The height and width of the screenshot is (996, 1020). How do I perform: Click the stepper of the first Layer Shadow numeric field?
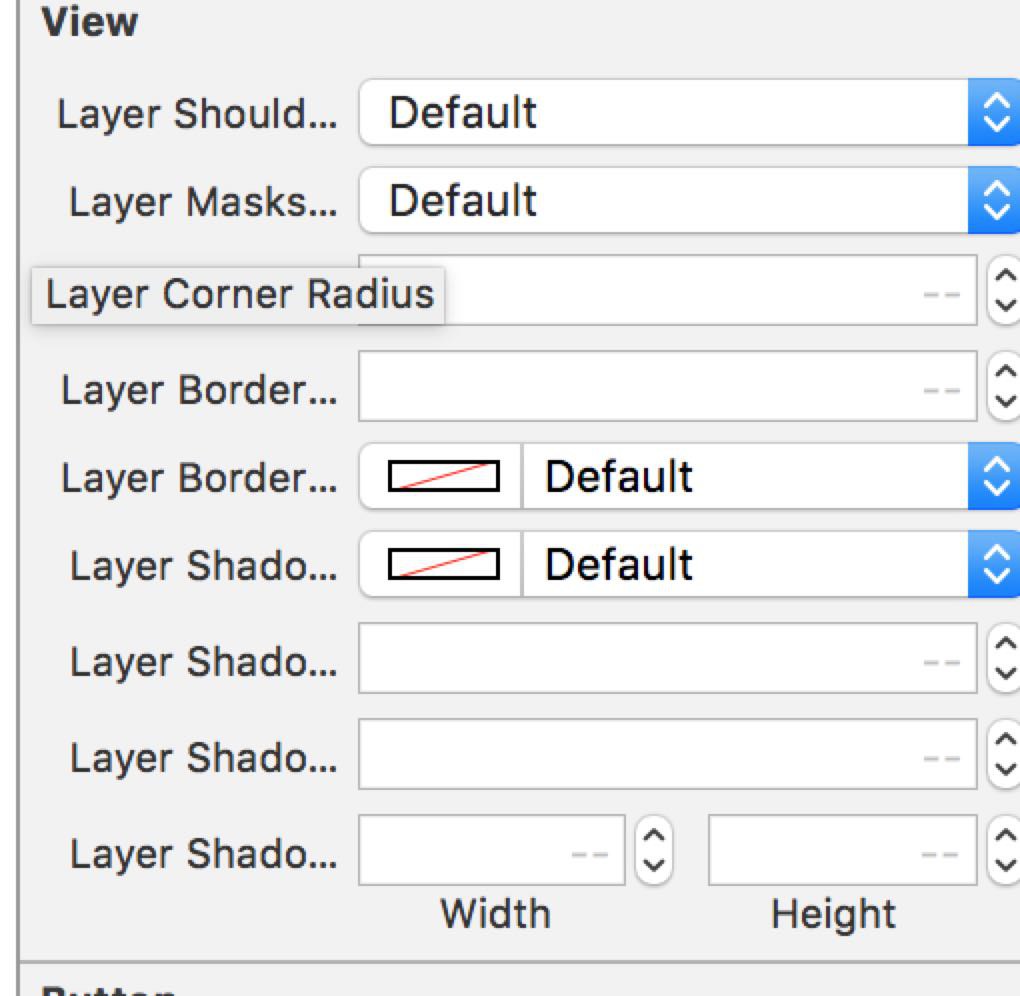coord(1004,658)
